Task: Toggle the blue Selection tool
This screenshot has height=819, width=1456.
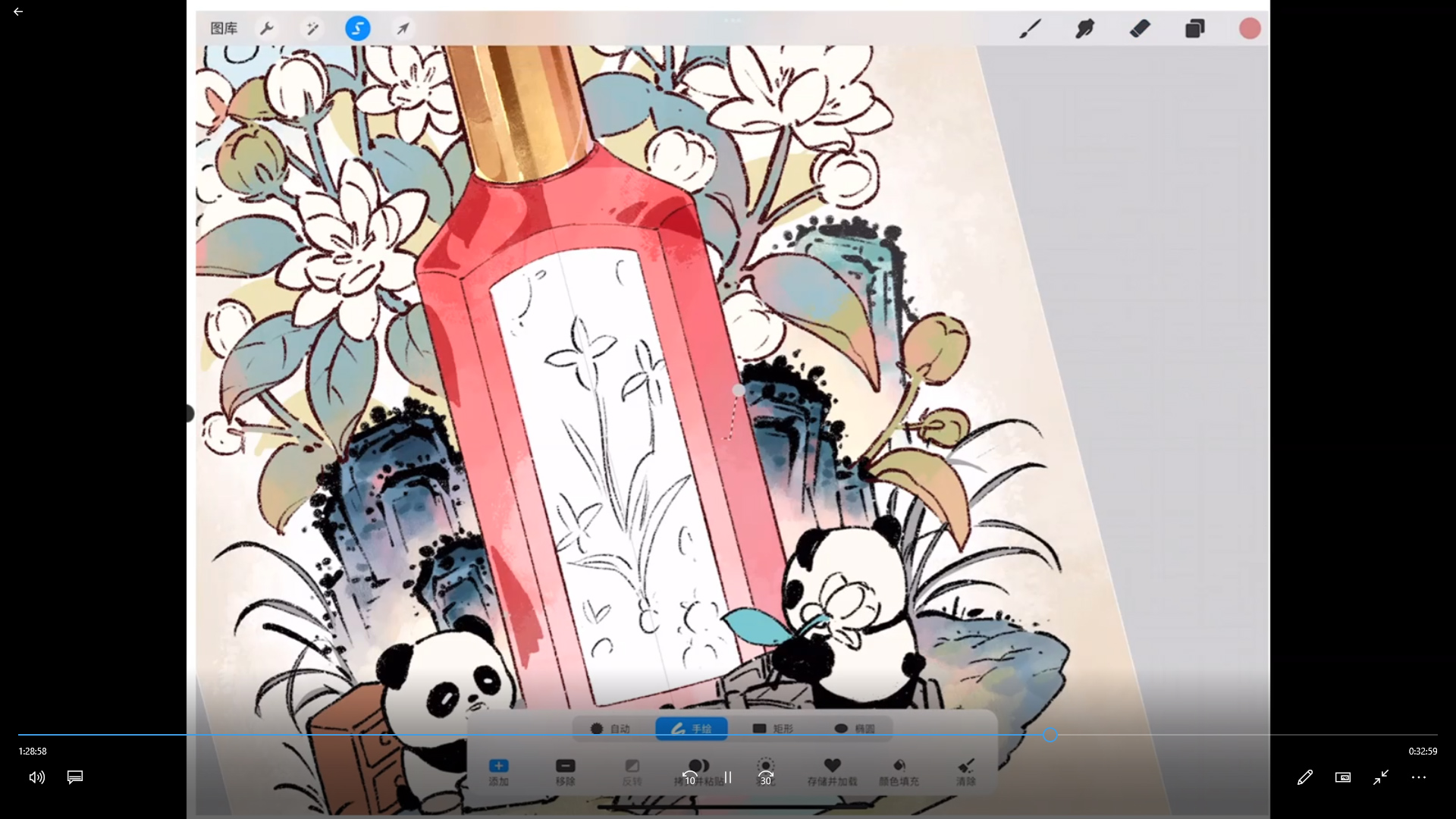Action: 357,29
